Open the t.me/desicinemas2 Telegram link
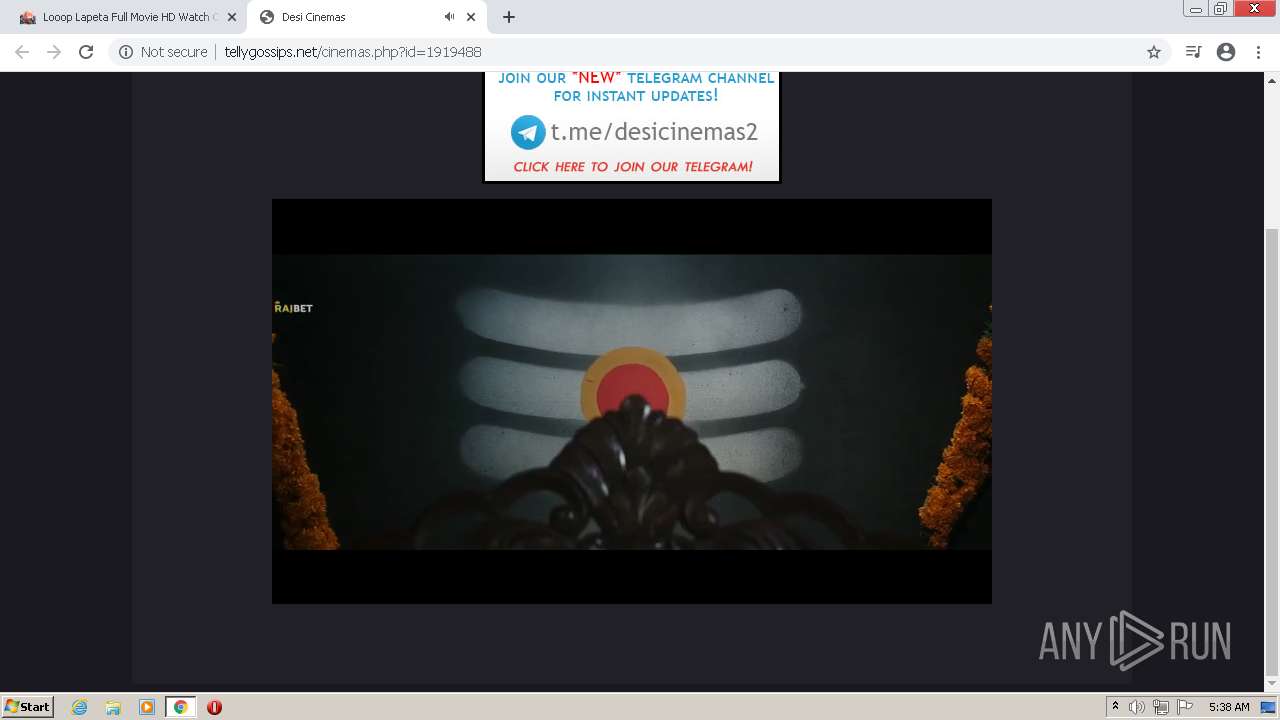Viewport: 1280px width, 720px height. pyautogui.click(x=654, y=132)
